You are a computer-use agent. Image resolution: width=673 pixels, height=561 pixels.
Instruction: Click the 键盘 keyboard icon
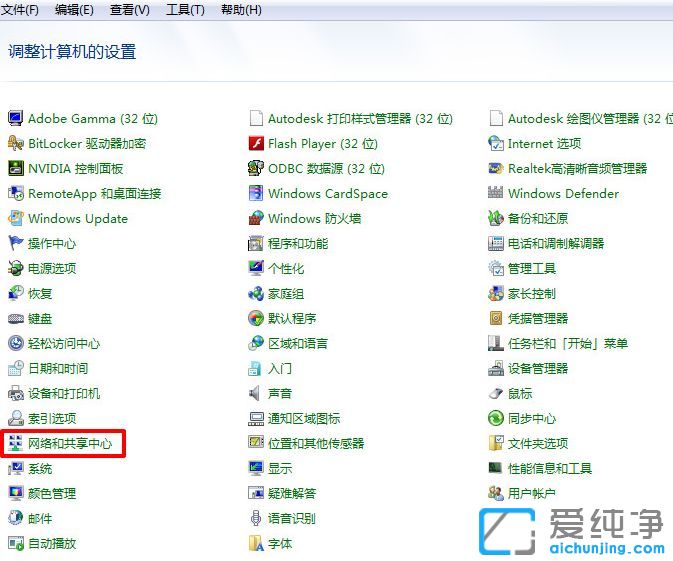[x=16, y=318]
